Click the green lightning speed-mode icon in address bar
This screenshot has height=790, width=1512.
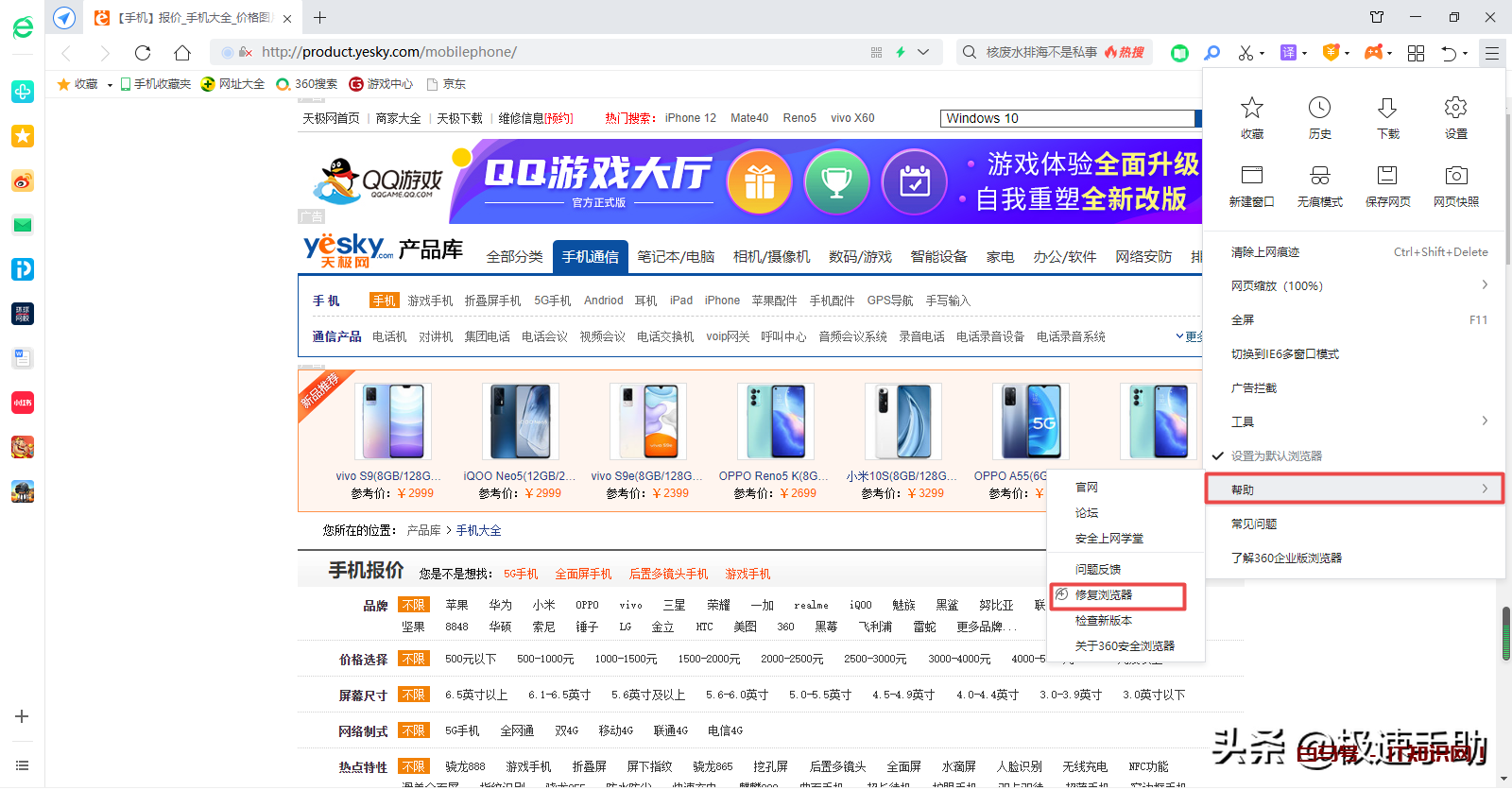tap(901, 52)
